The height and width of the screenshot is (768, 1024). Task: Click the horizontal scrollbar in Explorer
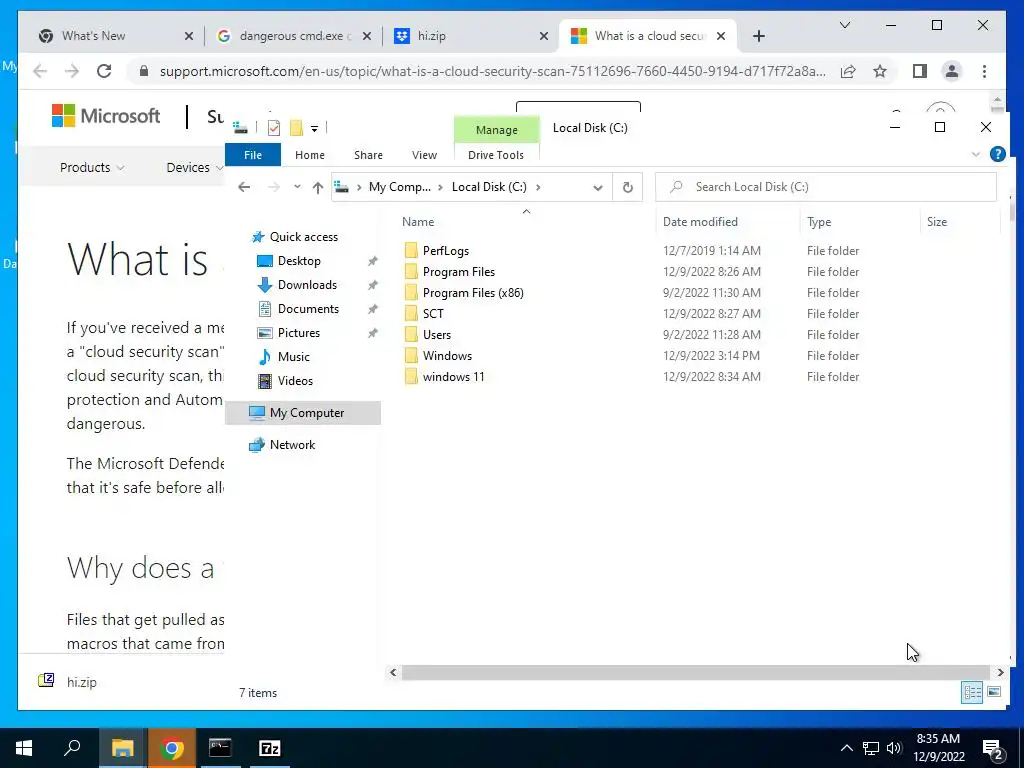point(696,672)
